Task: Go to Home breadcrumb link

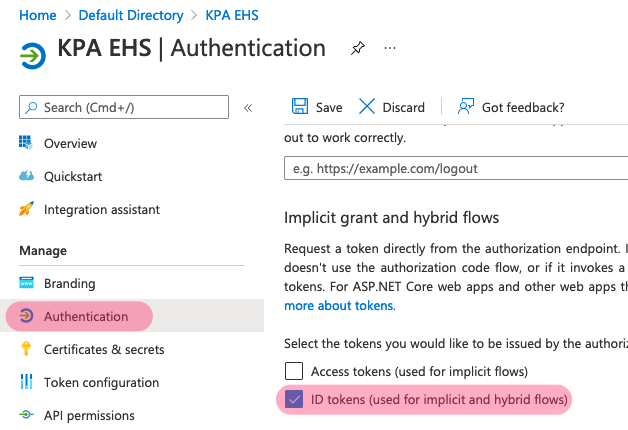Action: [38, 15]
